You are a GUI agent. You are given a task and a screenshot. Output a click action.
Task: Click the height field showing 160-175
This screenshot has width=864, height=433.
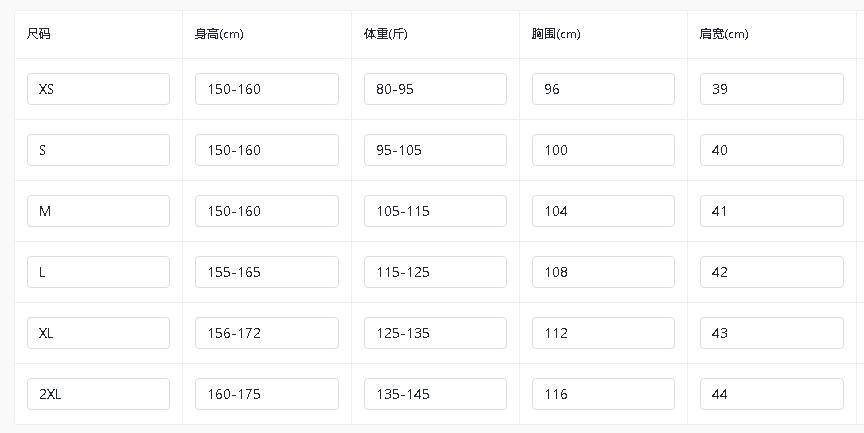(x=266, y=394)
